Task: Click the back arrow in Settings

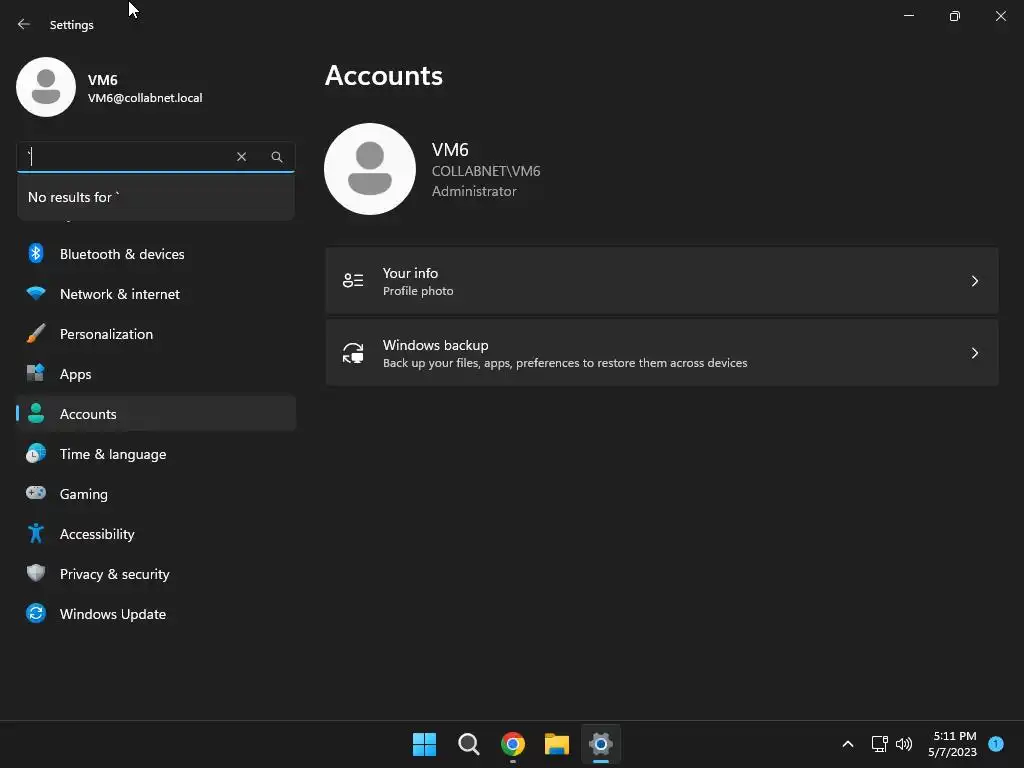Action: pos(24,24)
